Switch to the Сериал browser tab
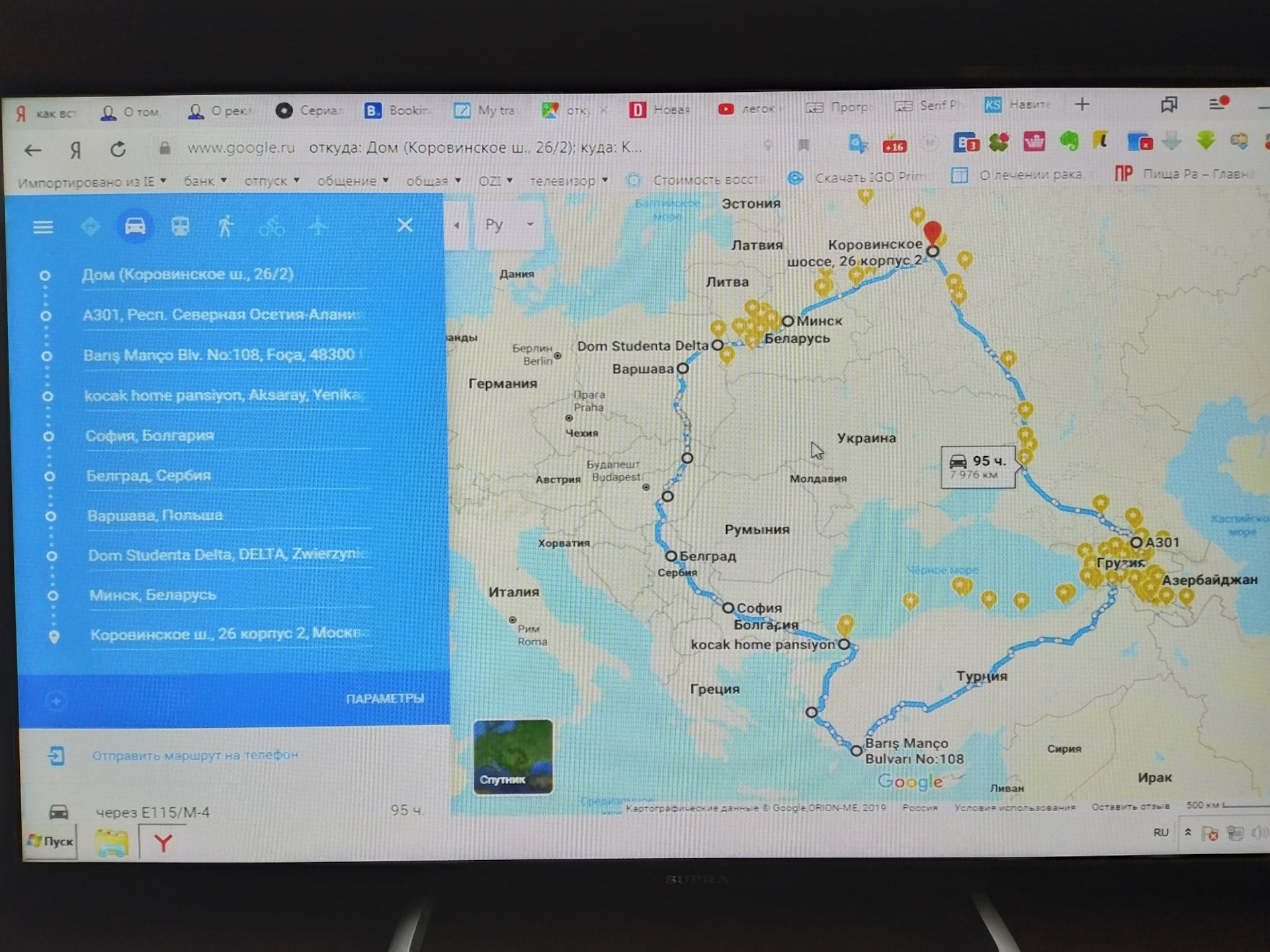The width and height of the screenshot is (1270, 952). pos(310,110)
